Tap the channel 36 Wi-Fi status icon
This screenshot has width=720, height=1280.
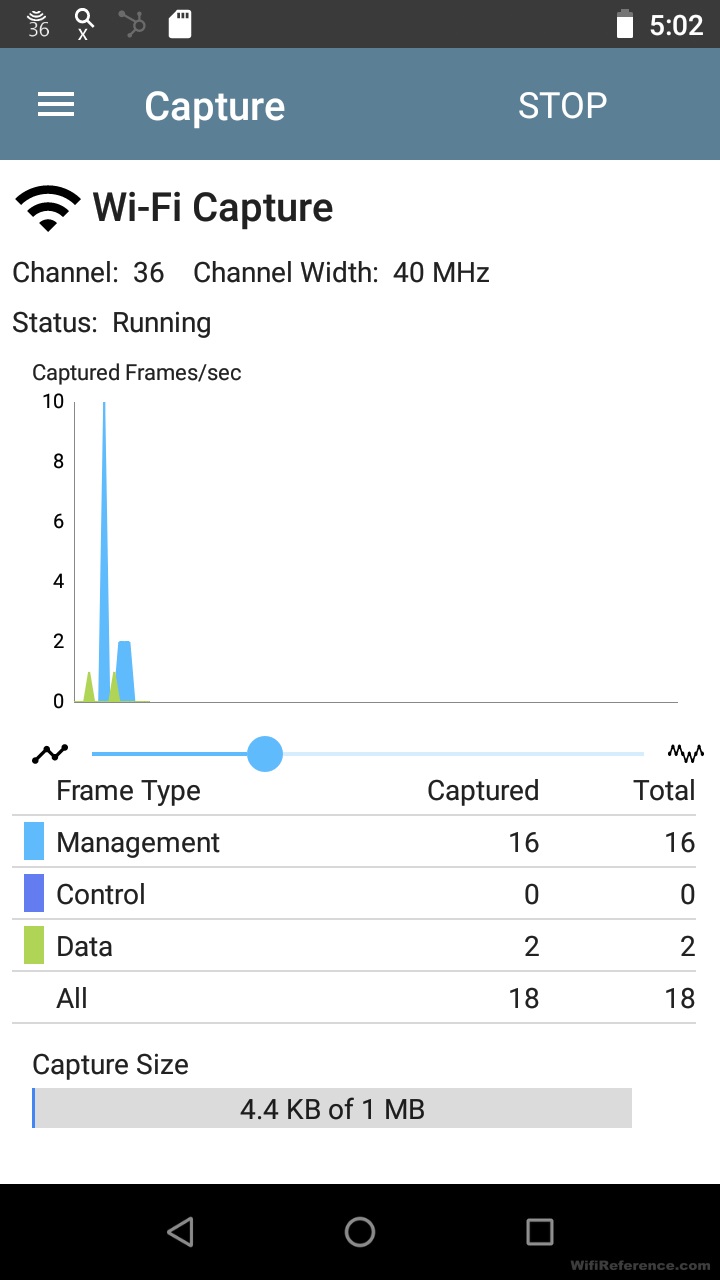click(38, 24)
